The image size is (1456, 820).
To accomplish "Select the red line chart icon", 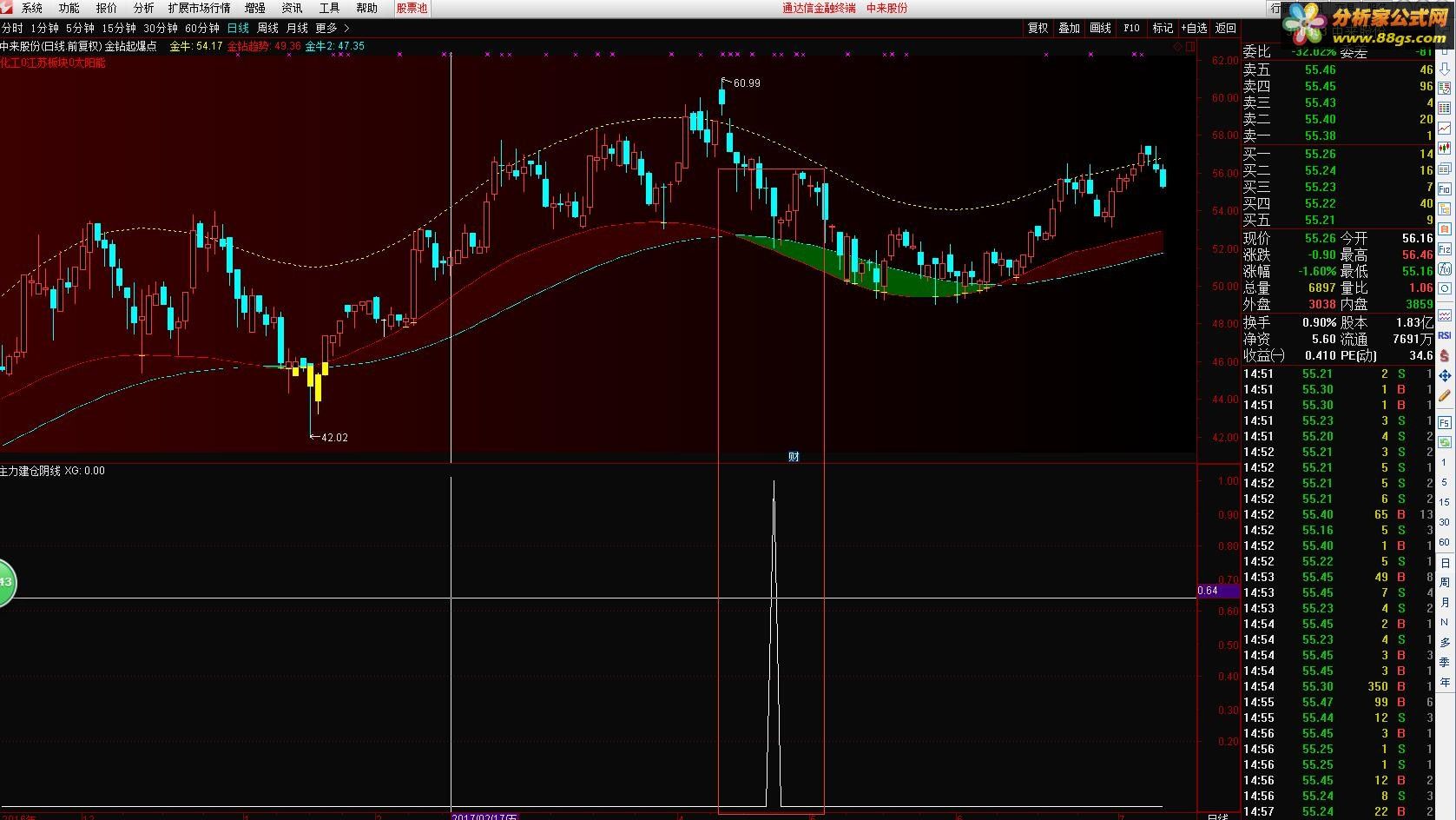I will (1445, 128).
